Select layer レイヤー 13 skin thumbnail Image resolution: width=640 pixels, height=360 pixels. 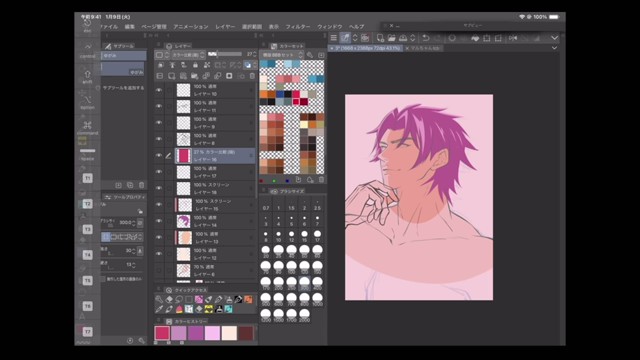[x=185, y=238]
